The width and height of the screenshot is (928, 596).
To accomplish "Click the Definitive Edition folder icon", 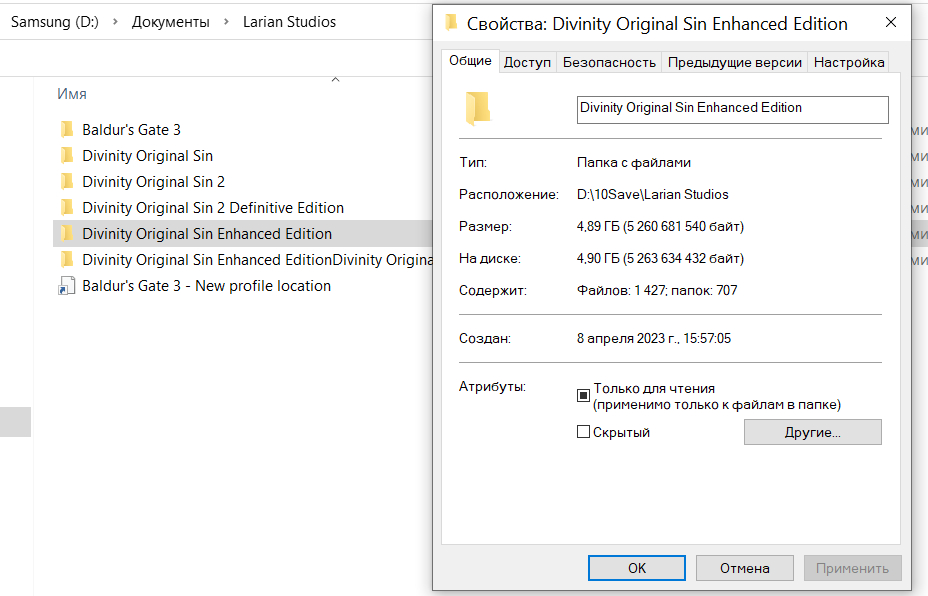I will click(x=67, y=207).
